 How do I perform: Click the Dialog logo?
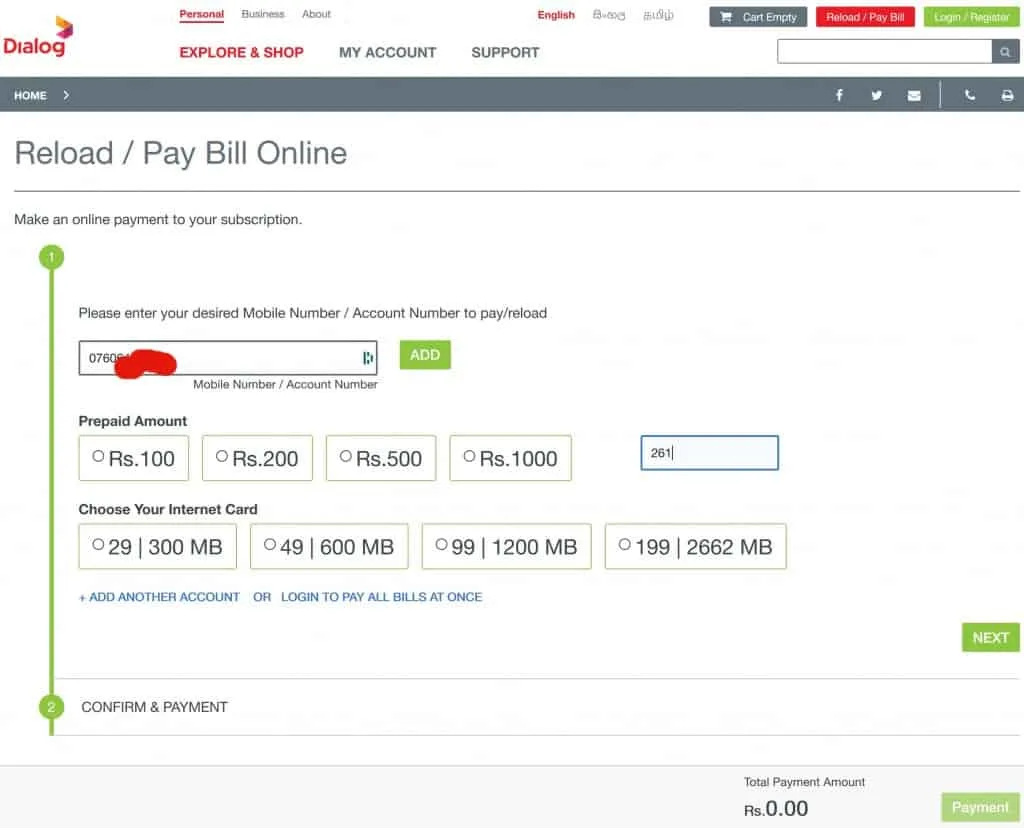(x=35, y=38)
